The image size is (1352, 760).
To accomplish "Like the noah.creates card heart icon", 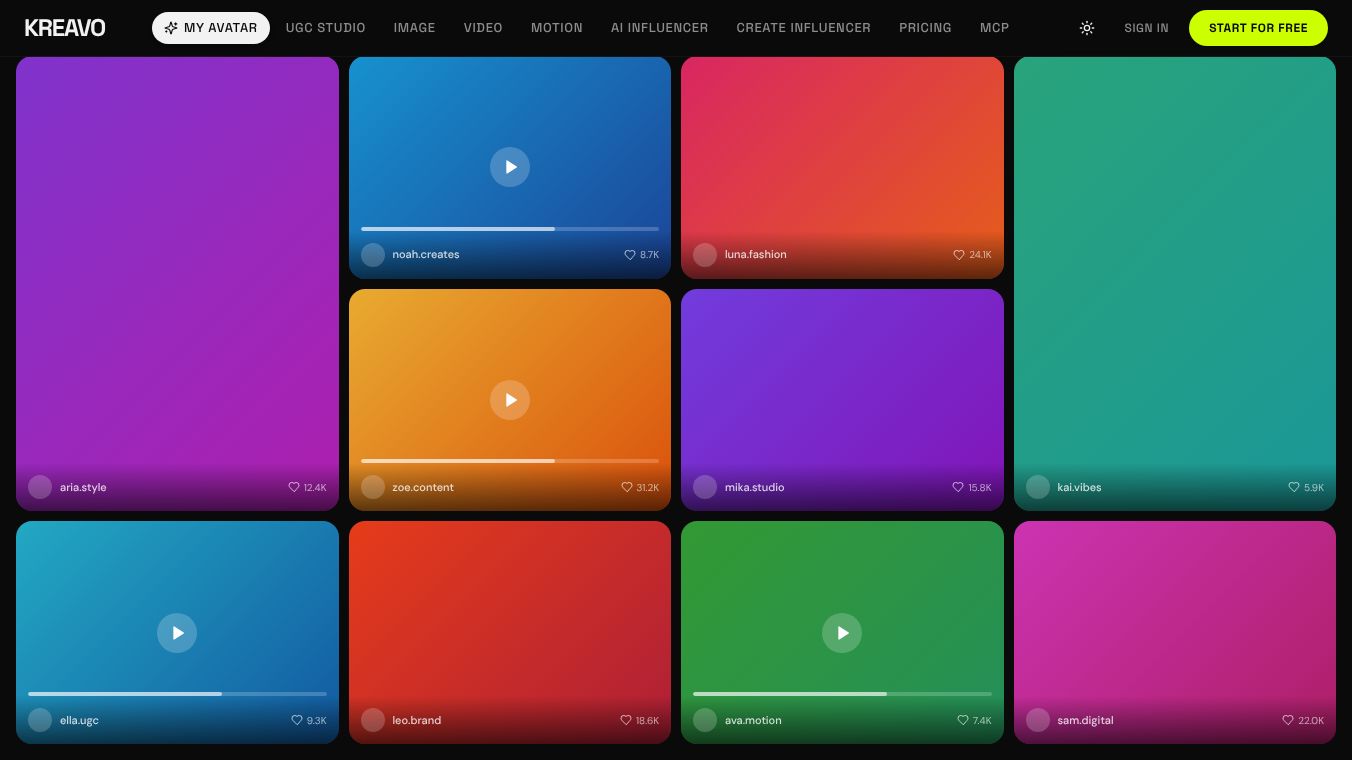I will tap(630, 255).
